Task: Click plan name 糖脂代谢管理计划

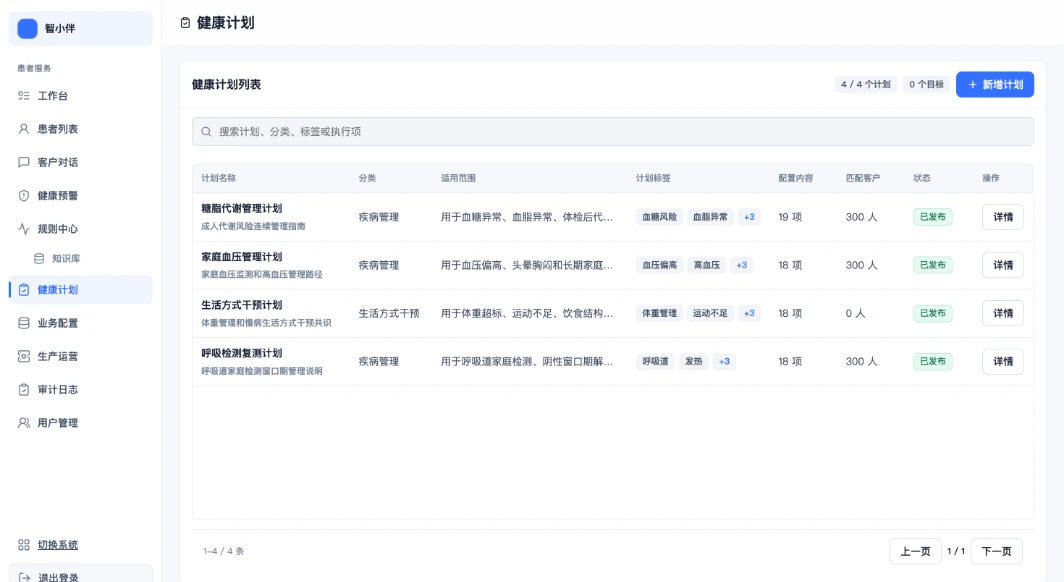Action: (242, 209)
